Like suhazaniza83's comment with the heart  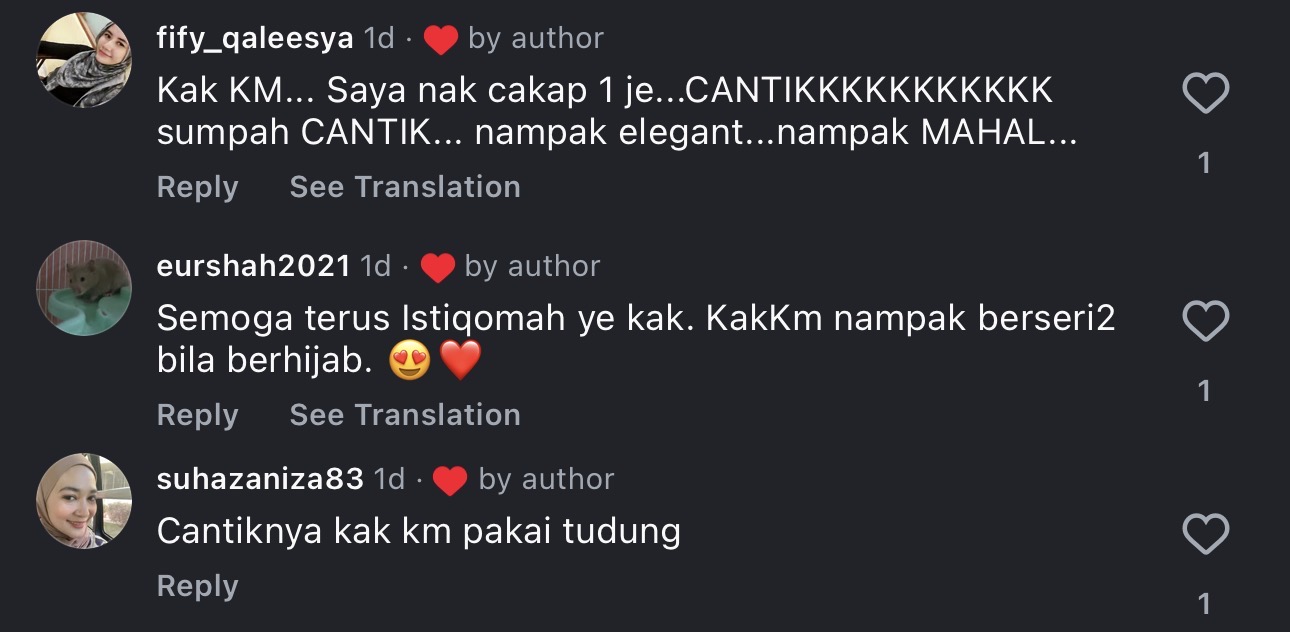point(1205,535)
